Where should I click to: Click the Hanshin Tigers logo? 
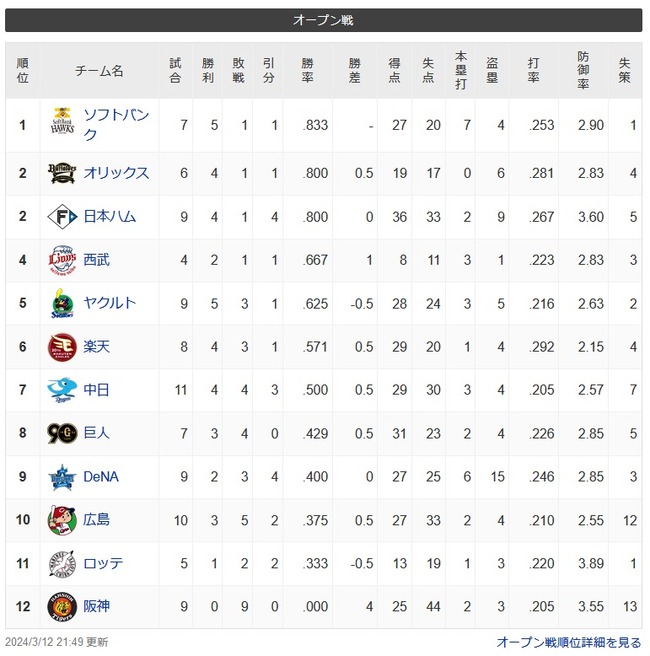(x=62, y=607)
